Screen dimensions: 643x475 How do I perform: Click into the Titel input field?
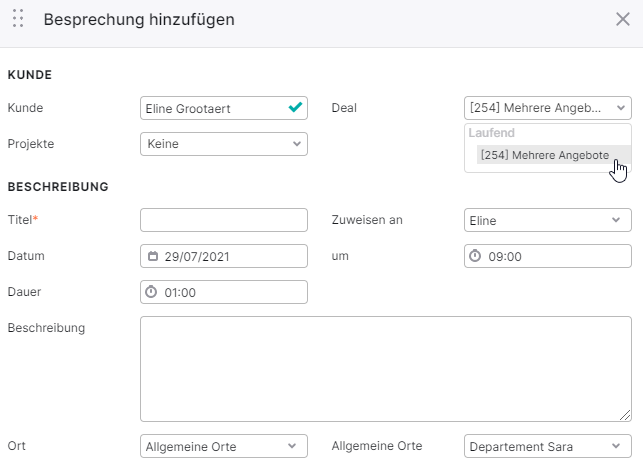coord(224,220)
